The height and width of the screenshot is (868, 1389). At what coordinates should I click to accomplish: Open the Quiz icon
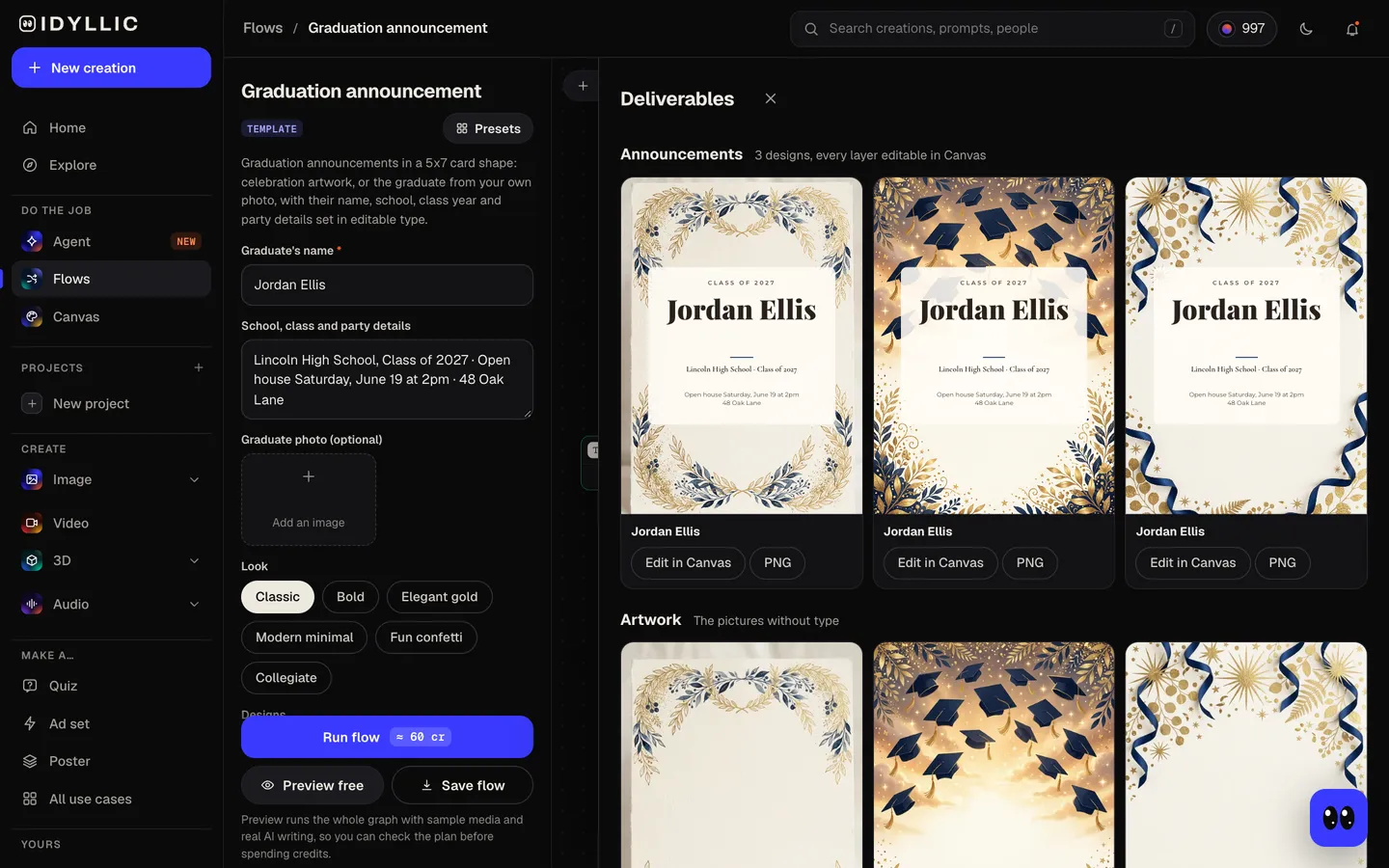[30, 686]
